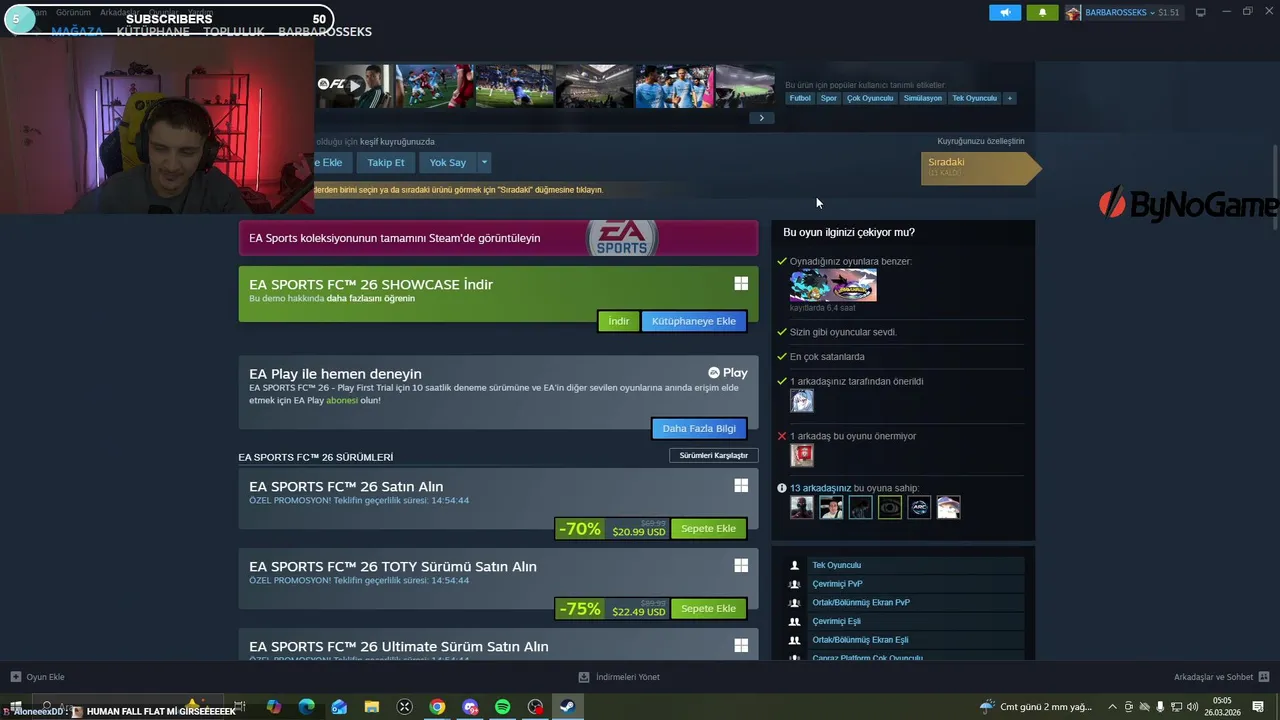Expand the Yok Say dropdown arrow

click(484, 162)
